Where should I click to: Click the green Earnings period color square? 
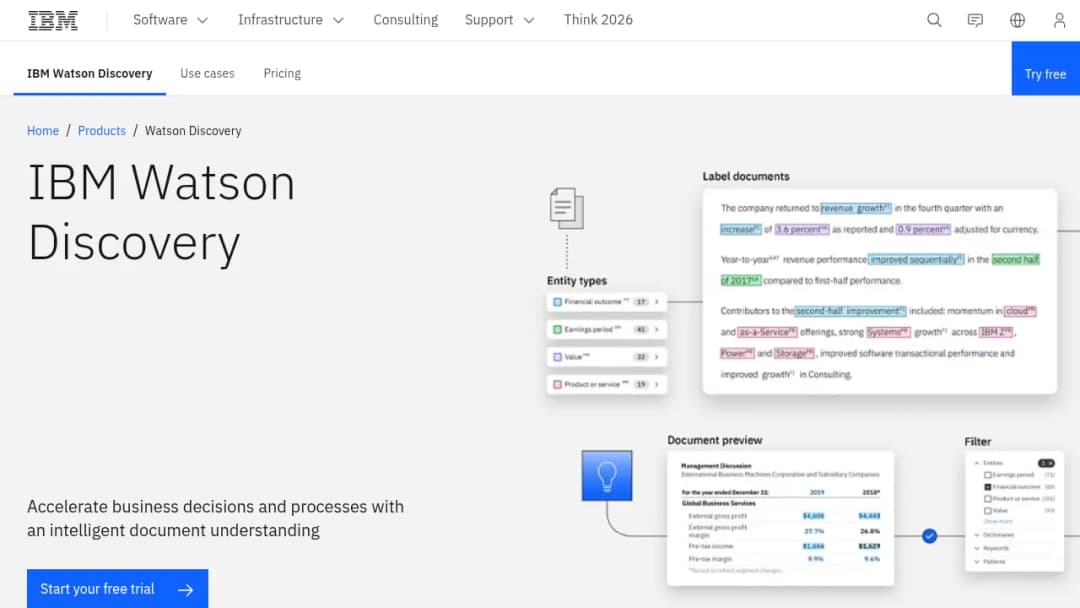pyautogui.click(x=557, y=329)
